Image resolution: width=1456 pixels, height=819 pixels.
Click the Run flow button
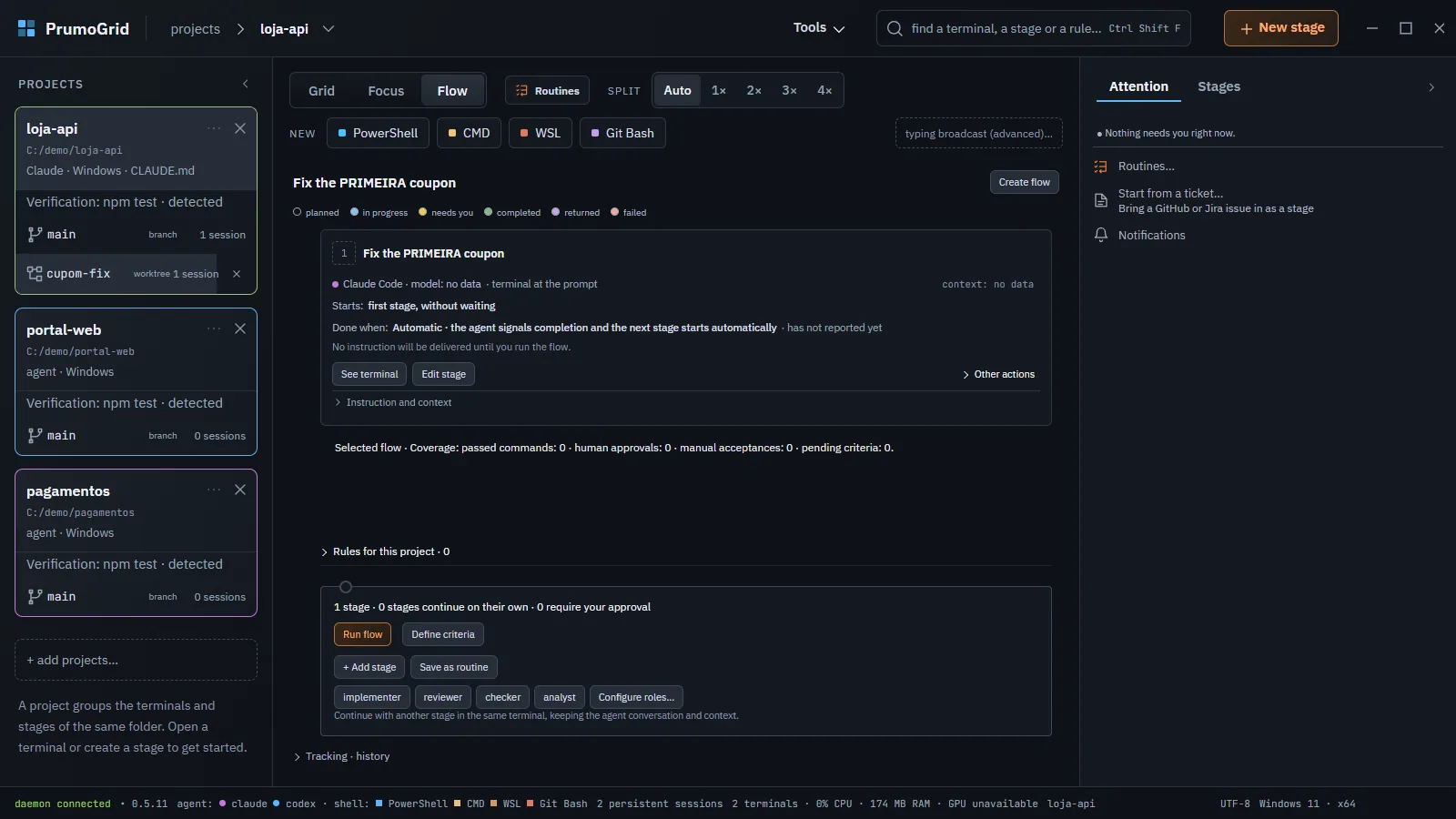coord(362,634)
